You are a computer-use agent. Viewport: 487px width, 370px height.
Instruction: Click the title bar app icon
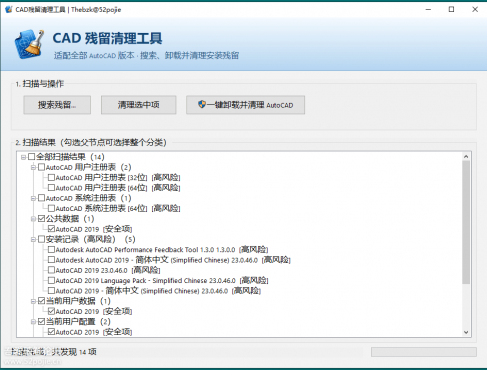[8, 9]
